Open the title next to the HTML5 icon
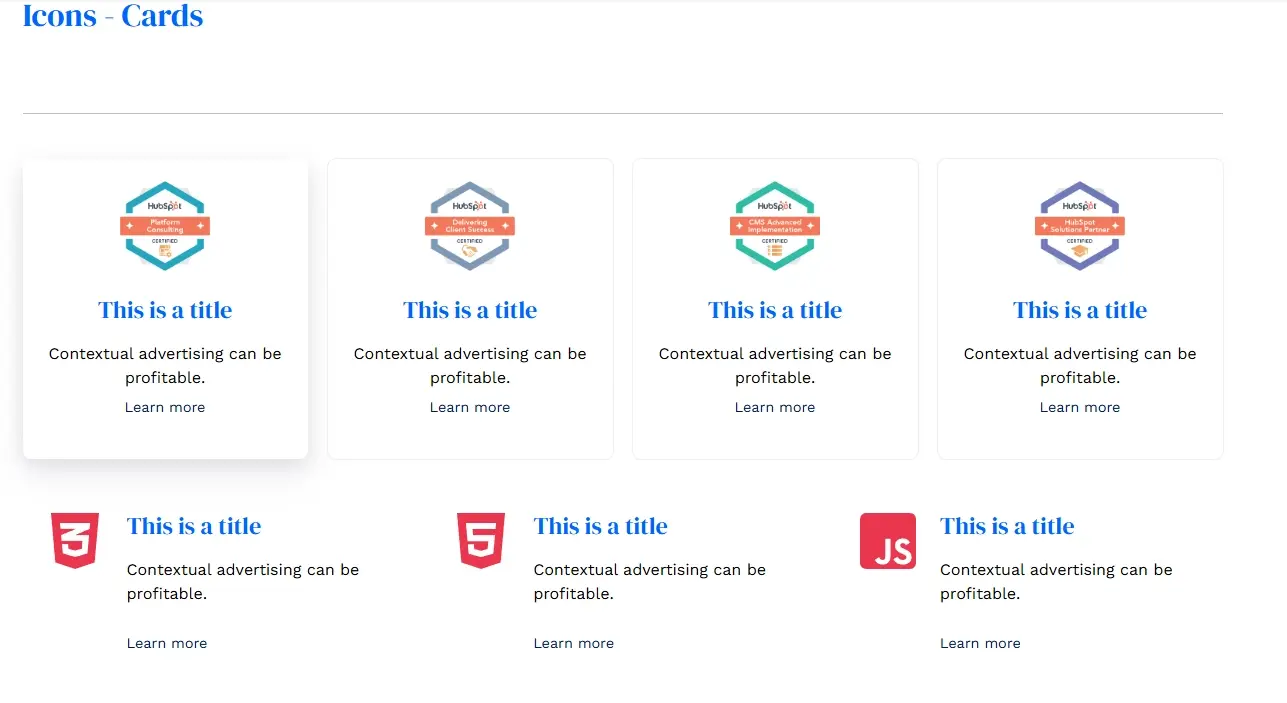The image size is (1287, 703). (600, 526)
